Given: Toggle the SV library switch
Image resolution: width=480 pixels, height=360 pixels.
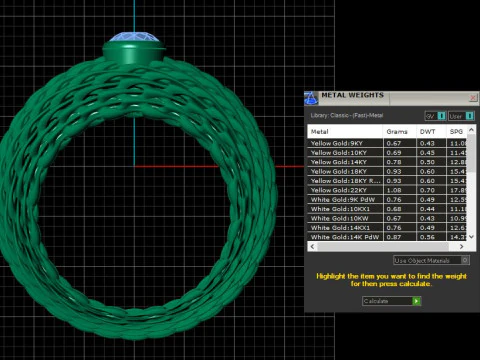Looking at the screenshot, I should coord(435,116).
